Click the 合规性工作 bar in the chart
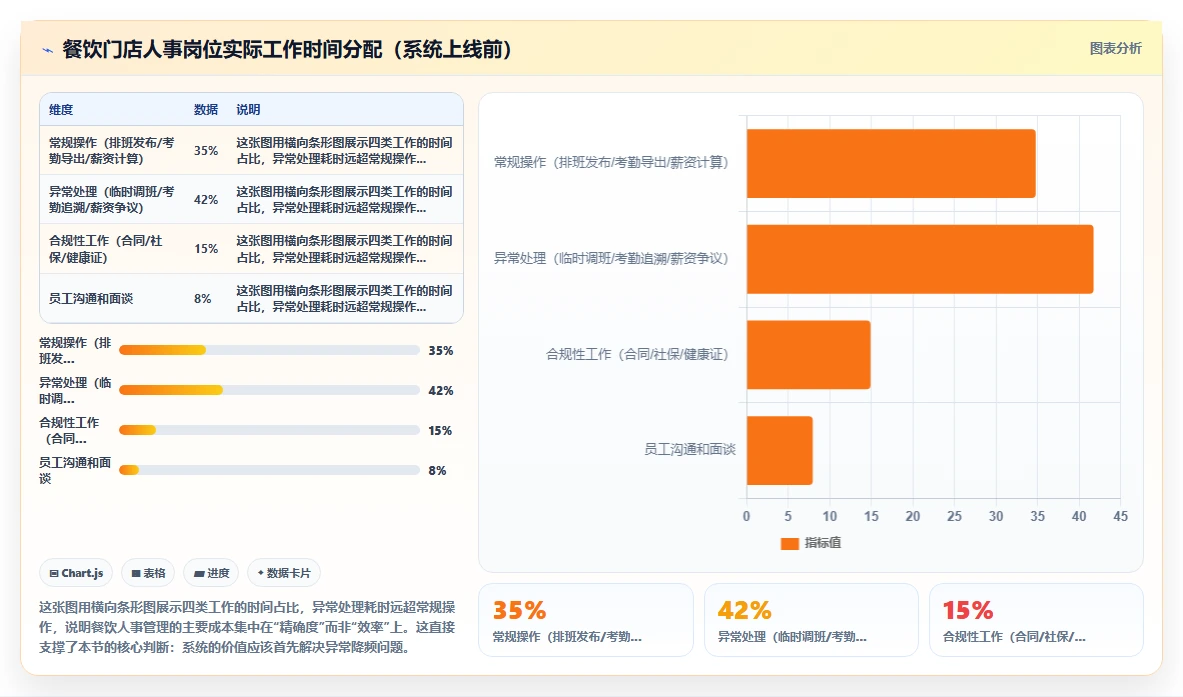Screen dimensions: 1183x697 pyautogui.click(x=809, y=355)
